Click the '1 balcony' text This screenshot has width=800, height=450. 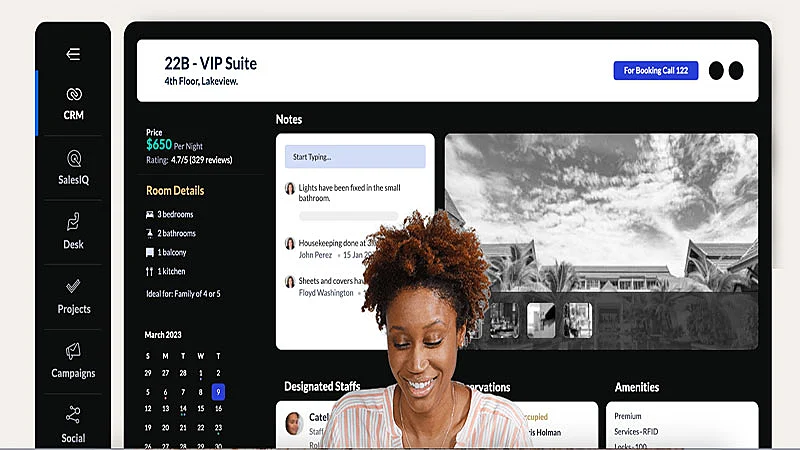point(172,252)
